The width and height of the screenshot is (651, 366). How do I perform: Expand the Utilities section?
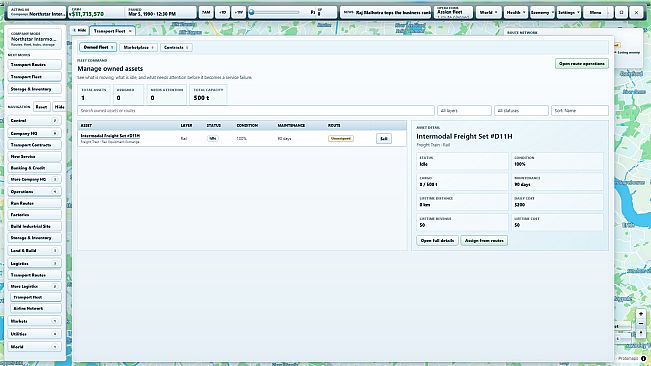34,334
